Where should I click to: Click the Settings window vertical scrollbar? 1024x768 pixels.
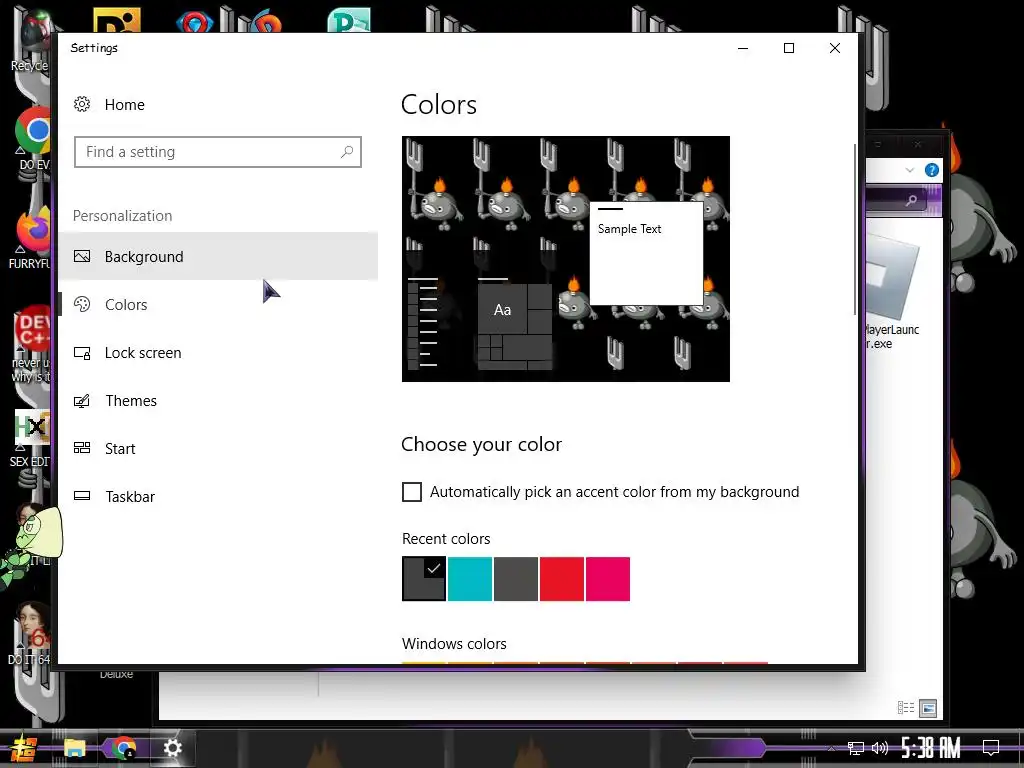pyautogui.click(x=854, y=229)
